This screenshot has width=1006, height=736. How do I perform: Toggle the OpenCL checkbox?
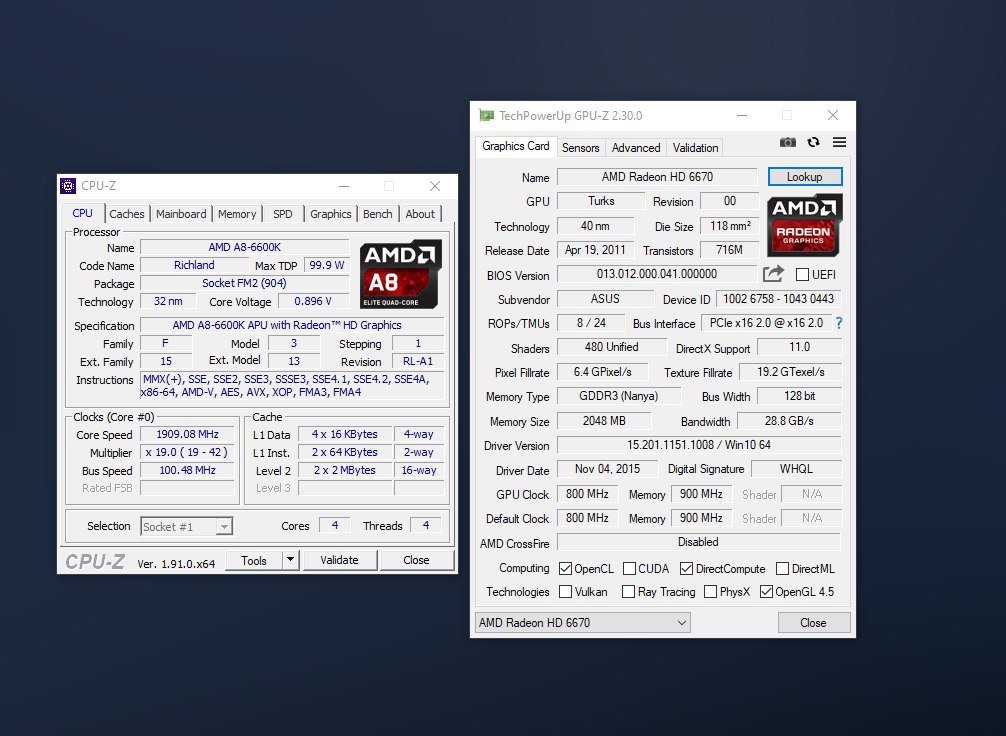(x=565, y=569)
